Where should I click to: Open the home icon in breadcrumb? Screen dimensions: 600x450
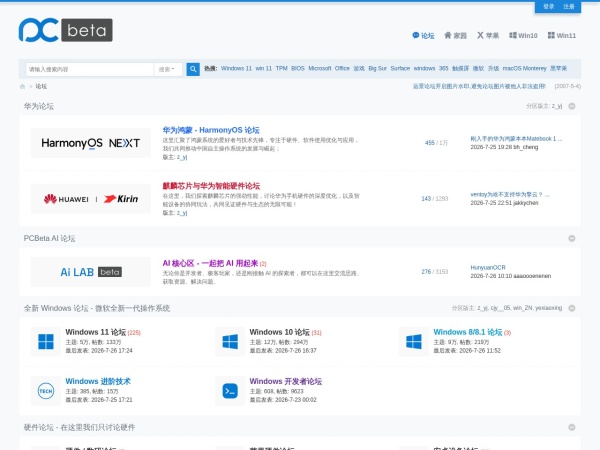[22, 86]
